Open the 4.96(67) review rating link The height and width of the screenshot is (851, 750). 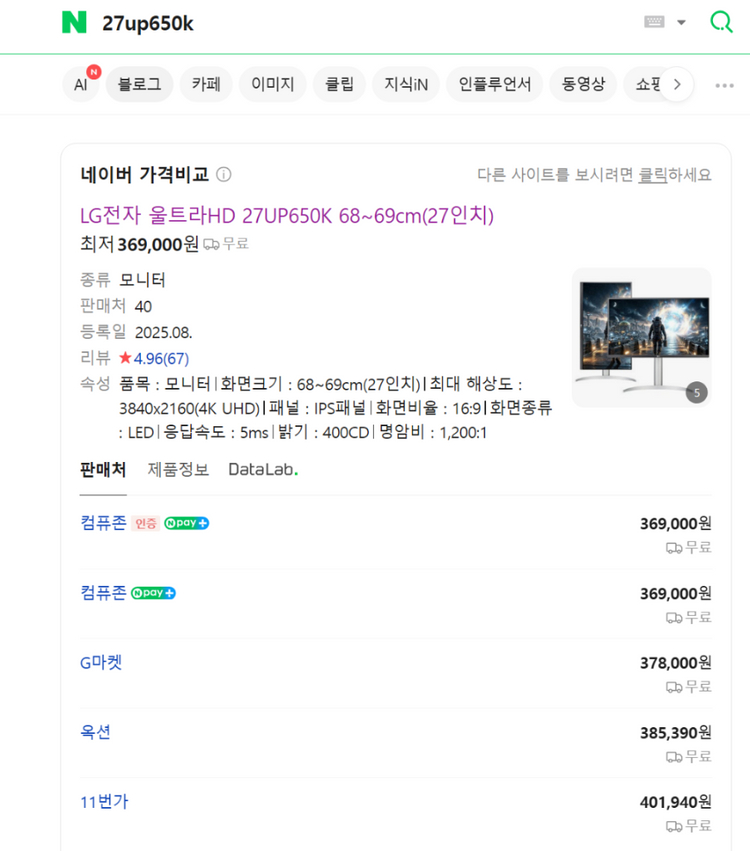point(161,358)
